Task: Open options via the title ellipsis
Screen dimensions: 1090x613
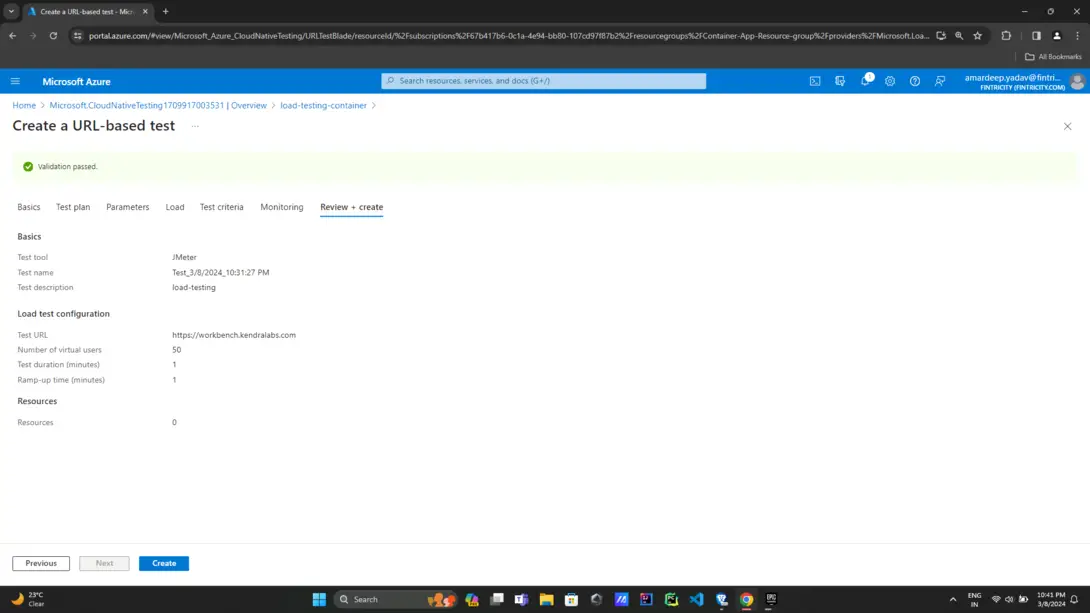Action: 195,127
